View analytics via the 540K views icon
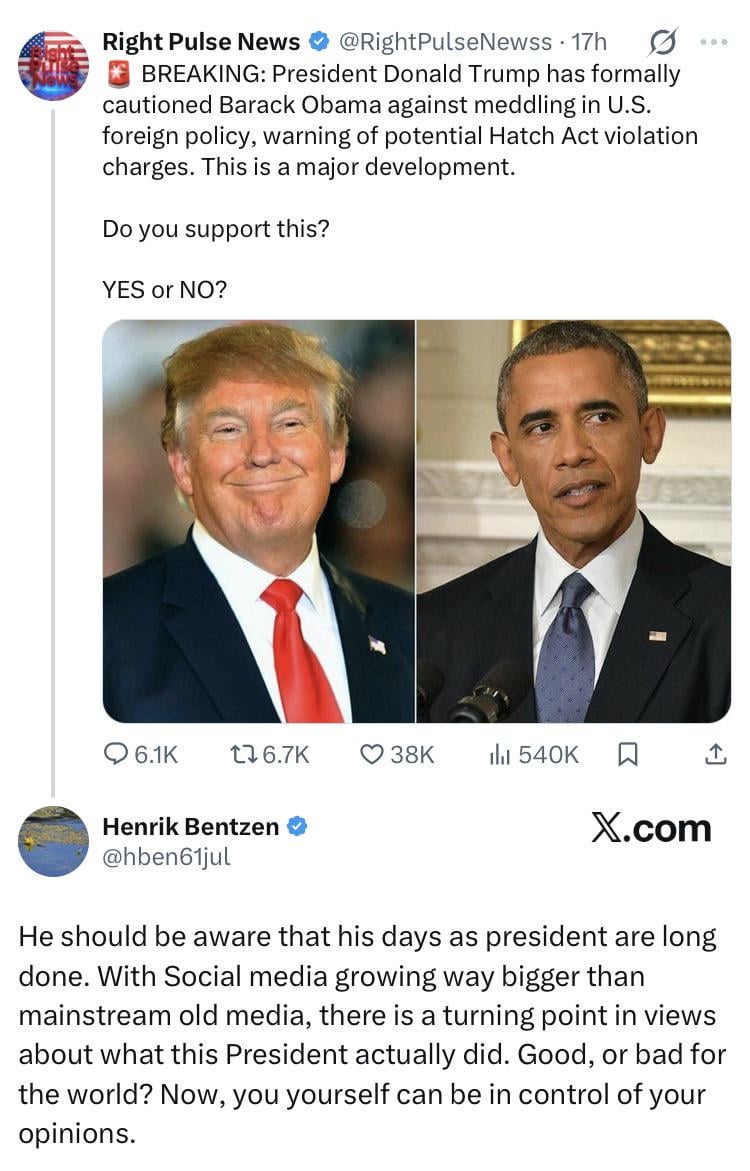 click(533, 754)
